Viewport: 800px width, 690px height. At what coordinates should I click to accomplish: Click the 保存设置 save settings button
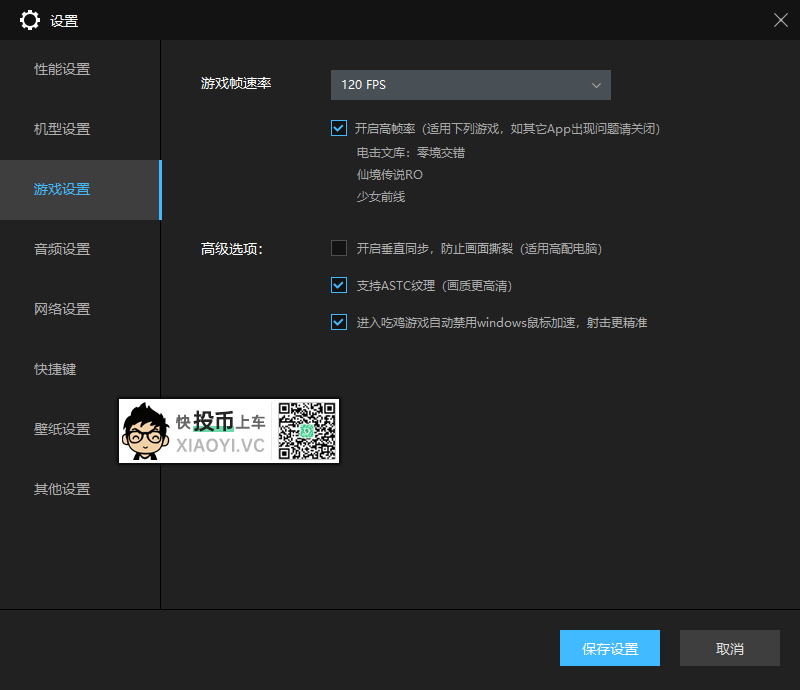coord(609,648)
